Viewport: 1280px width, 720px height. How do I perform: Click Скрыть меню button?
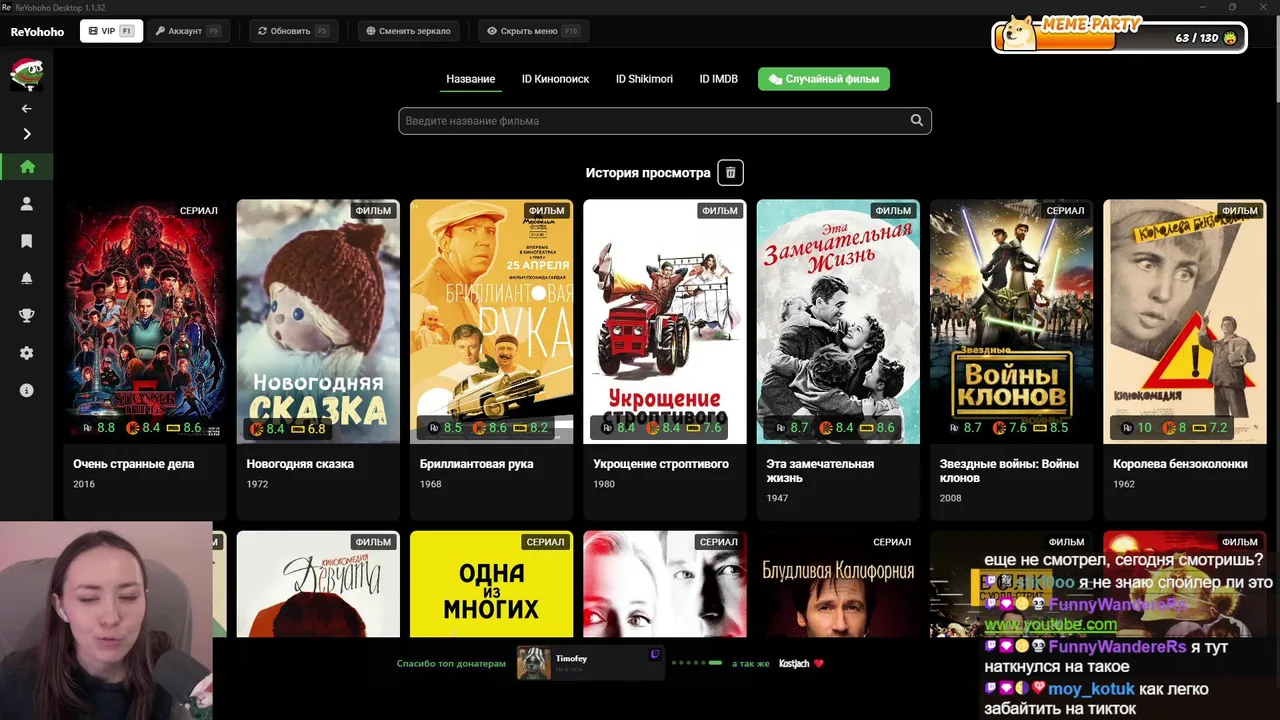(533, 31)
